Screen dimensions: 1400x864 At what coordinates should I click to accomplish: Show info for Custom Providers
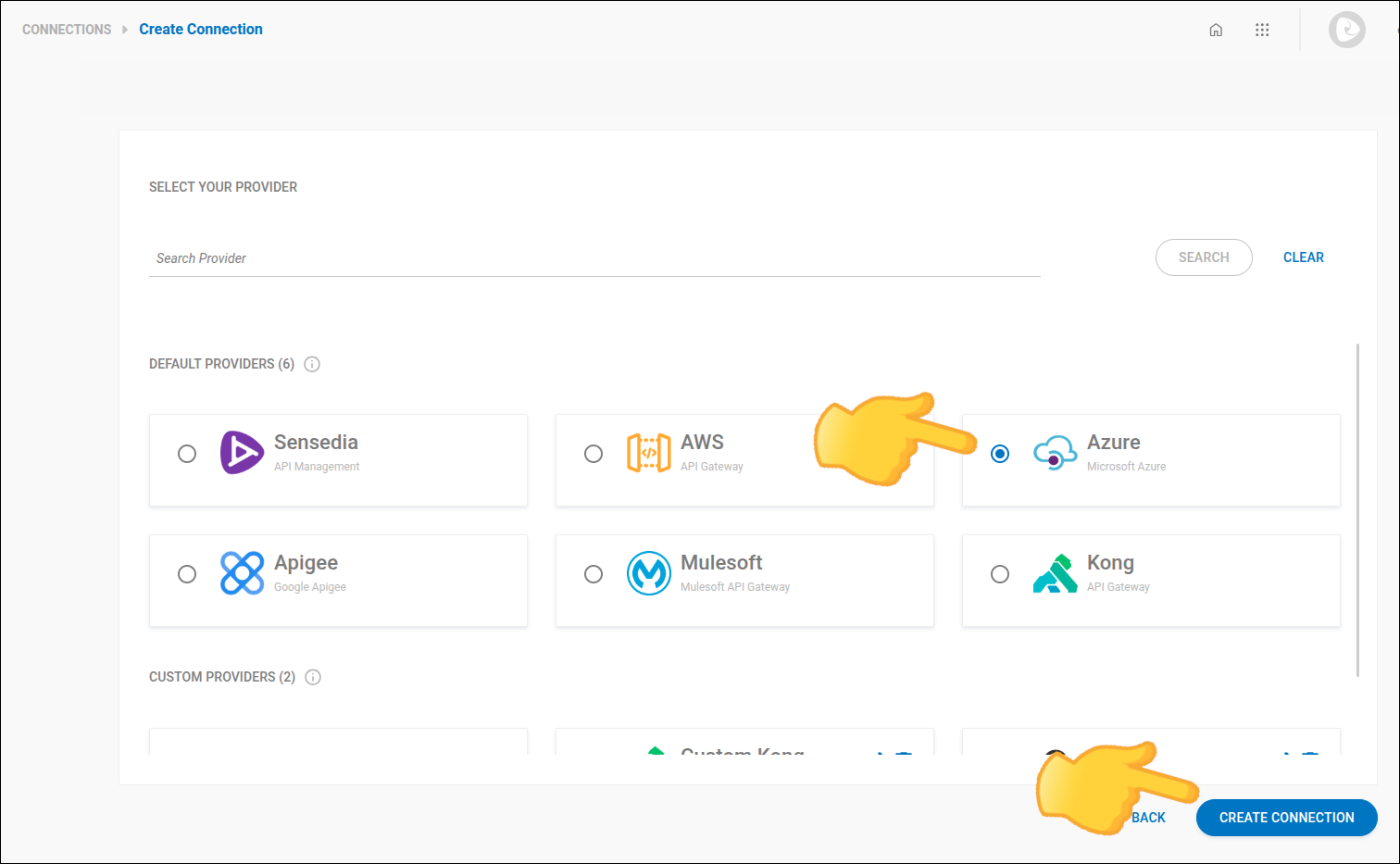313,677
